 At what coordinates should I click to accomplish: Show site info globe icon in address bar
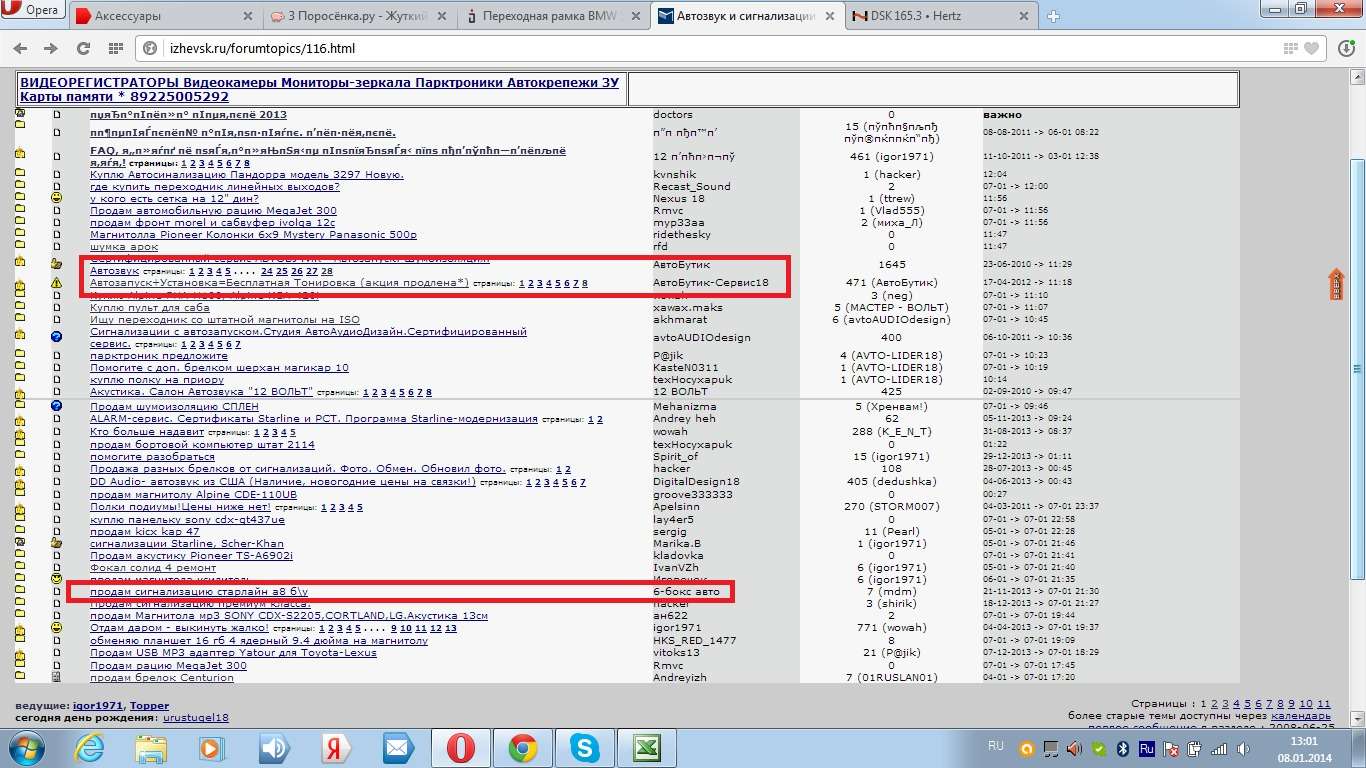[x=150, y=48]
